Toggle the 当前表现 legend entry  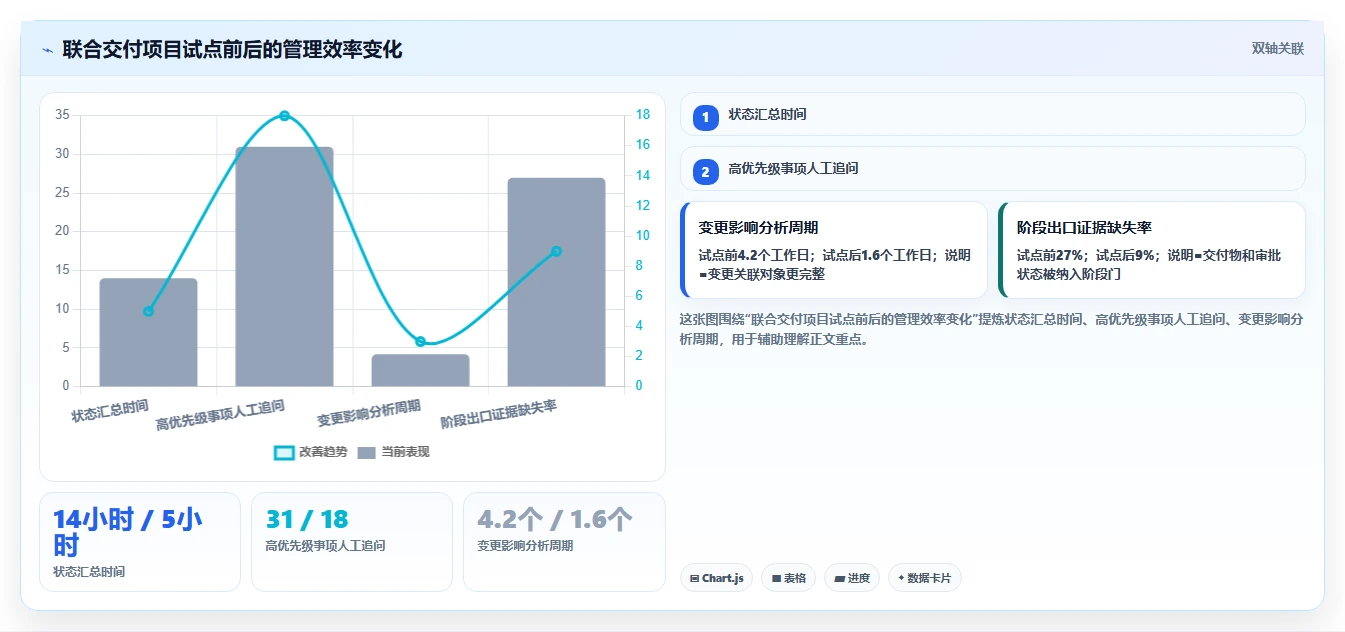393,452
